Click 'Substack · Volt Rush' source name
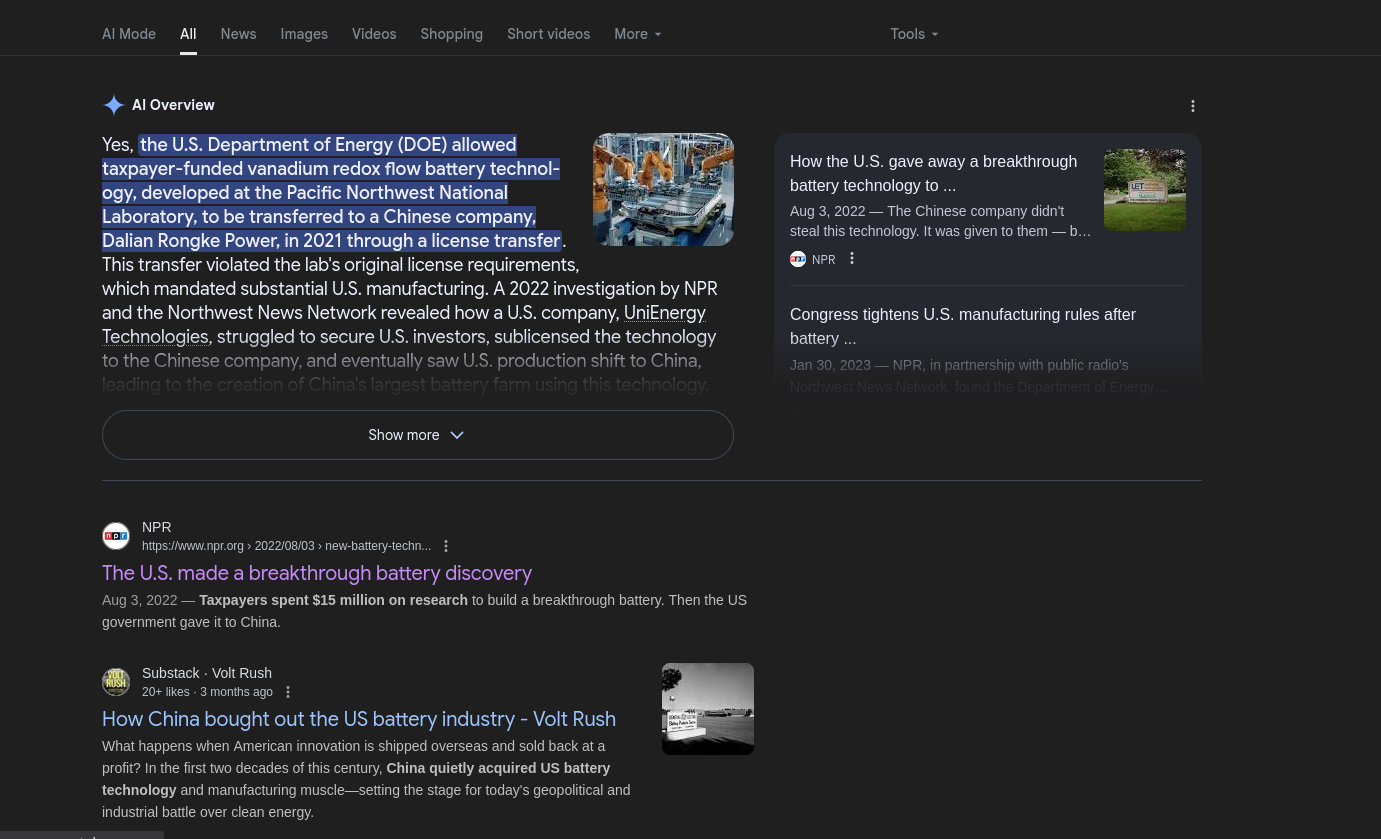The image size is (1381, 839). (x=207, y=673)
